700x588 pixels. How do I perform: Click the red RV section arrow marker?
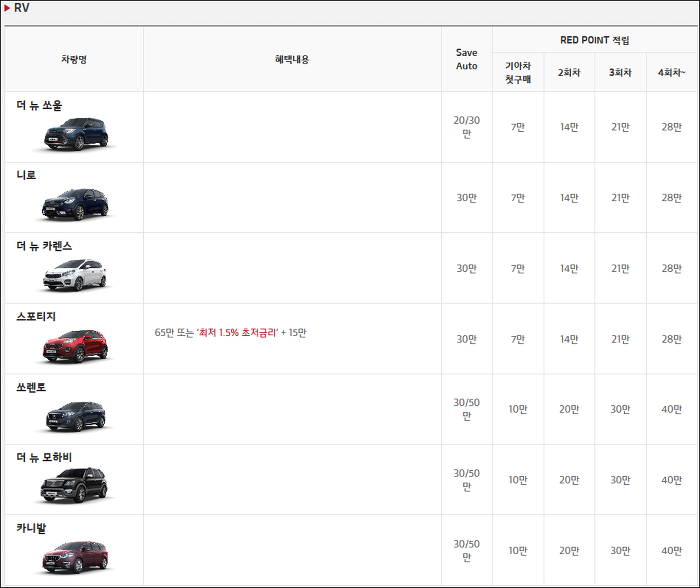pyautogui.click(x=7, y=8)
